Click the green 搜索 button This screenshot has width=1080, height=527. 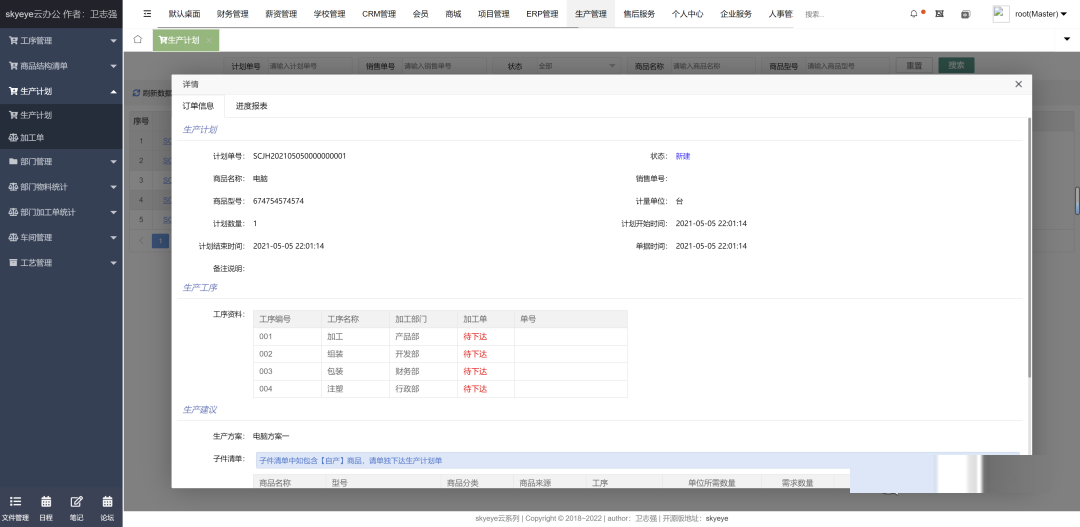956,66
